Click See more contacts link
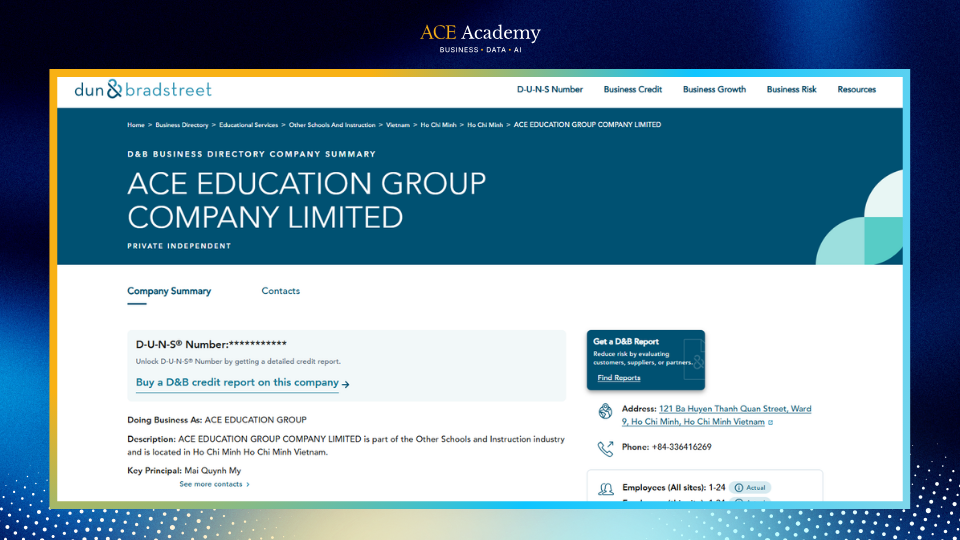This screenshot has height=540, width=960. coord(214,484)
